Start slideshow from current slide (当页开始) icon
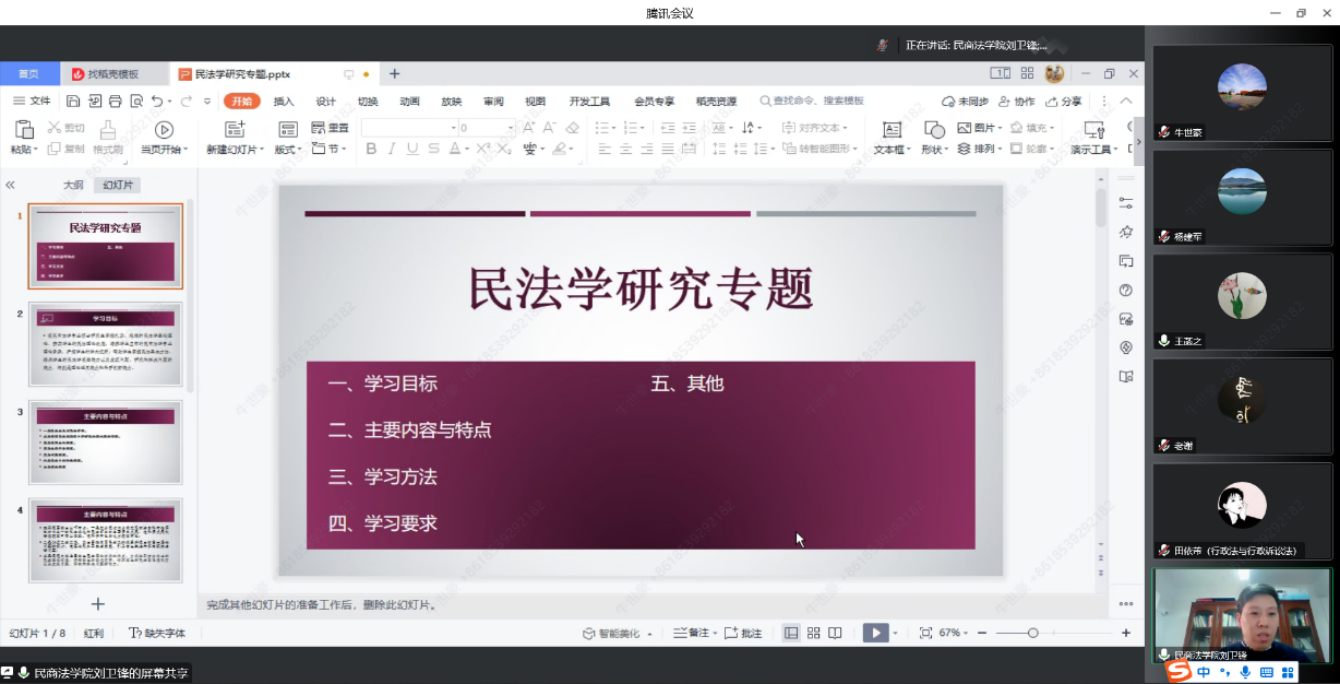The image size is (1340, 684). point(164,130)
